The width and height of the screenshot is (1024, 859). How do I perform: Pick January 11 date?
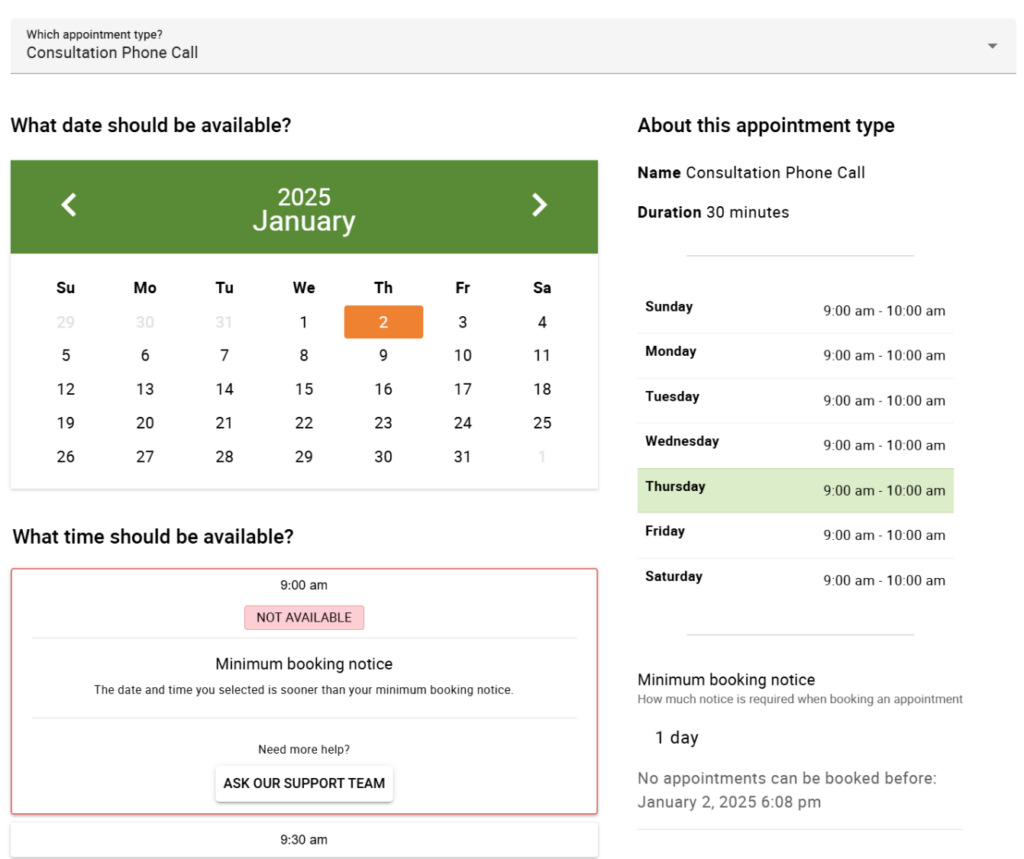click(x=542, y=355)
